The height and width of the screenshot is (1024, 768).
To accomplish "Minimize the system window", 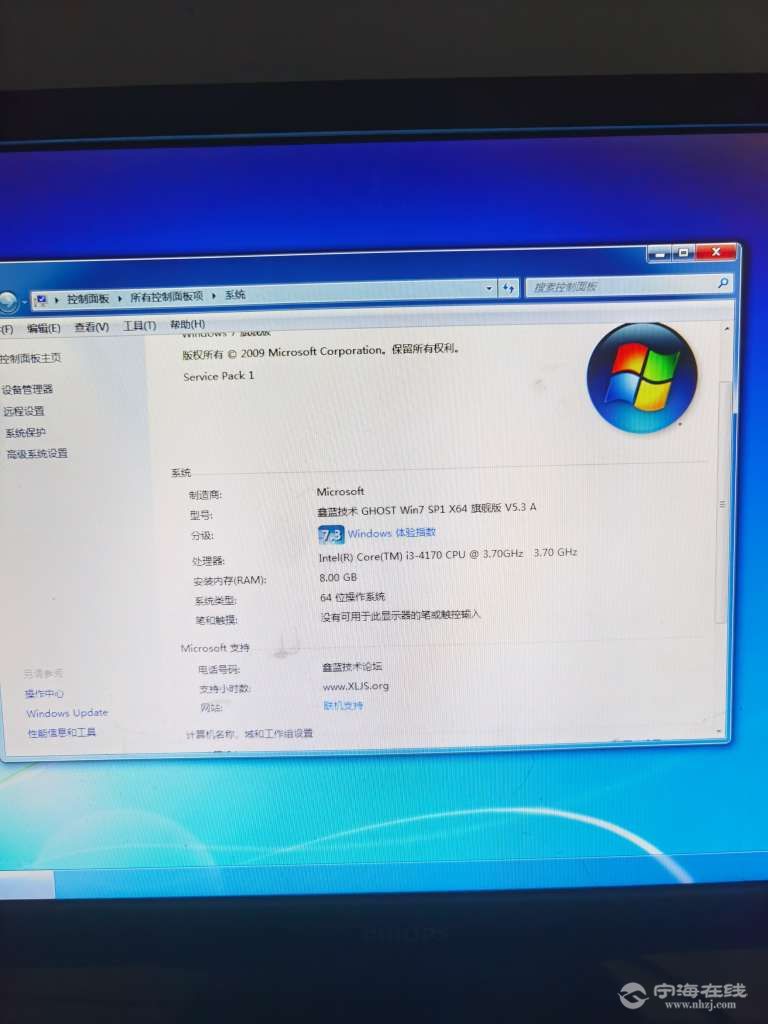I will [x=660, y=253].
